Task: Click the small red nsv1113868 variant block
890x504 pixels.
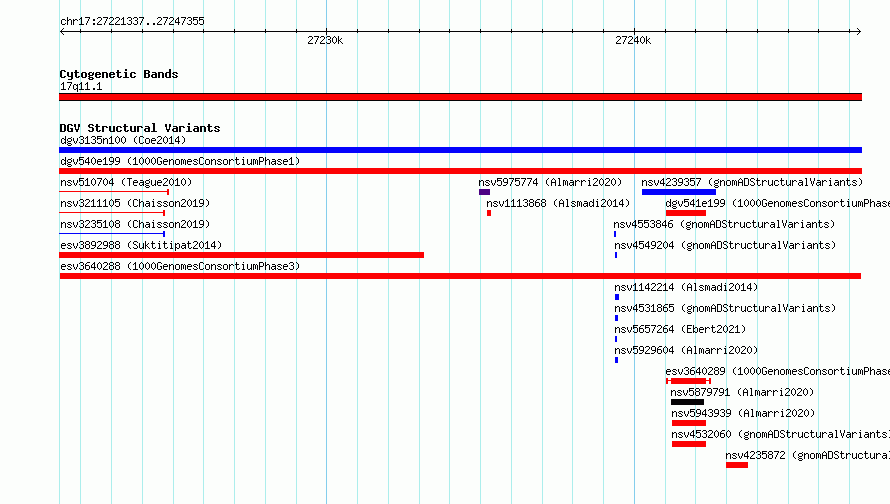Action: (489, 213)
